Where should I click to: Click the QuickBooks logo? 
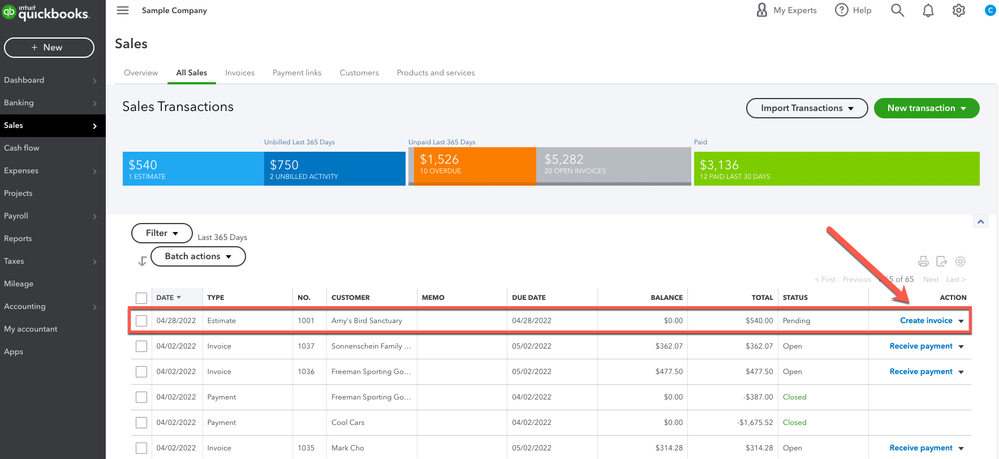click(45, 13)
